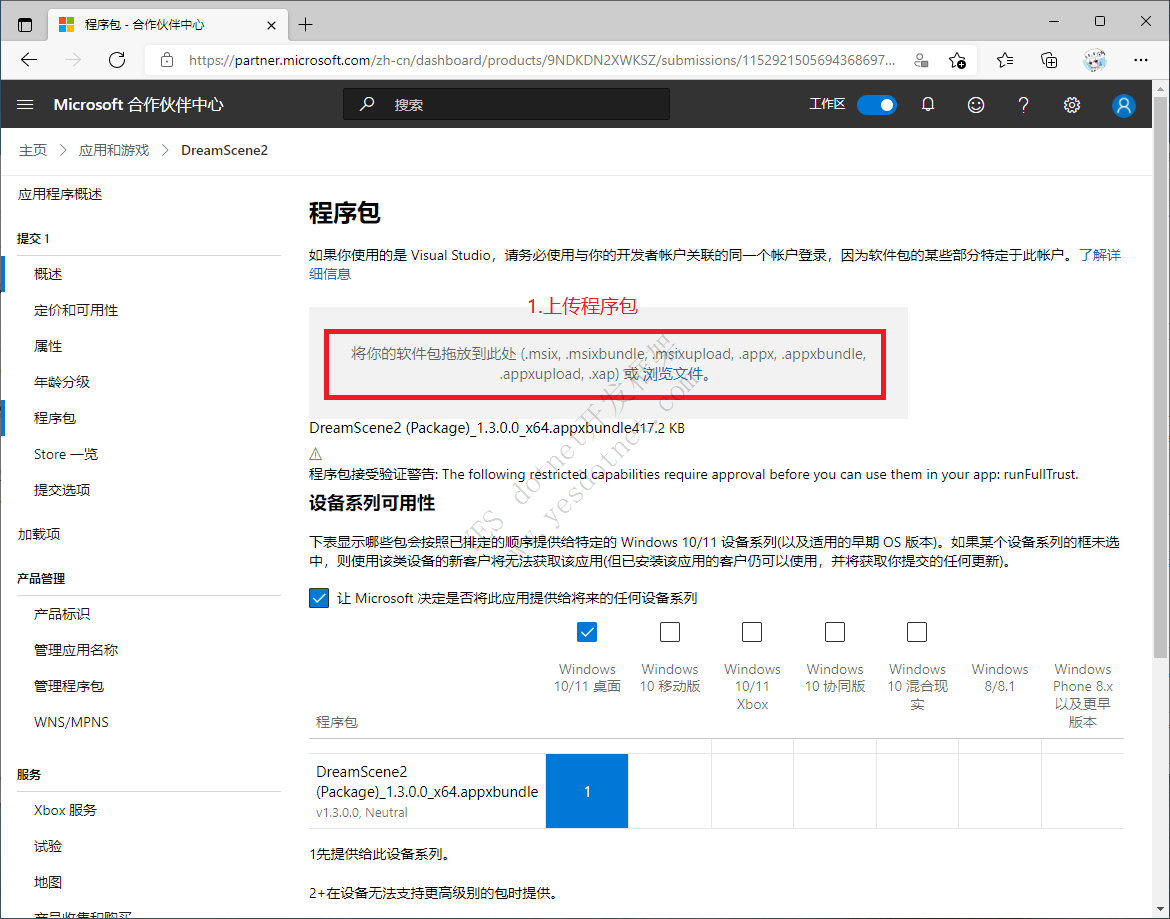Click the 了解详细信息 link
The height and width of the screenshot is (919, 1170).
(x=1100, y=255)
